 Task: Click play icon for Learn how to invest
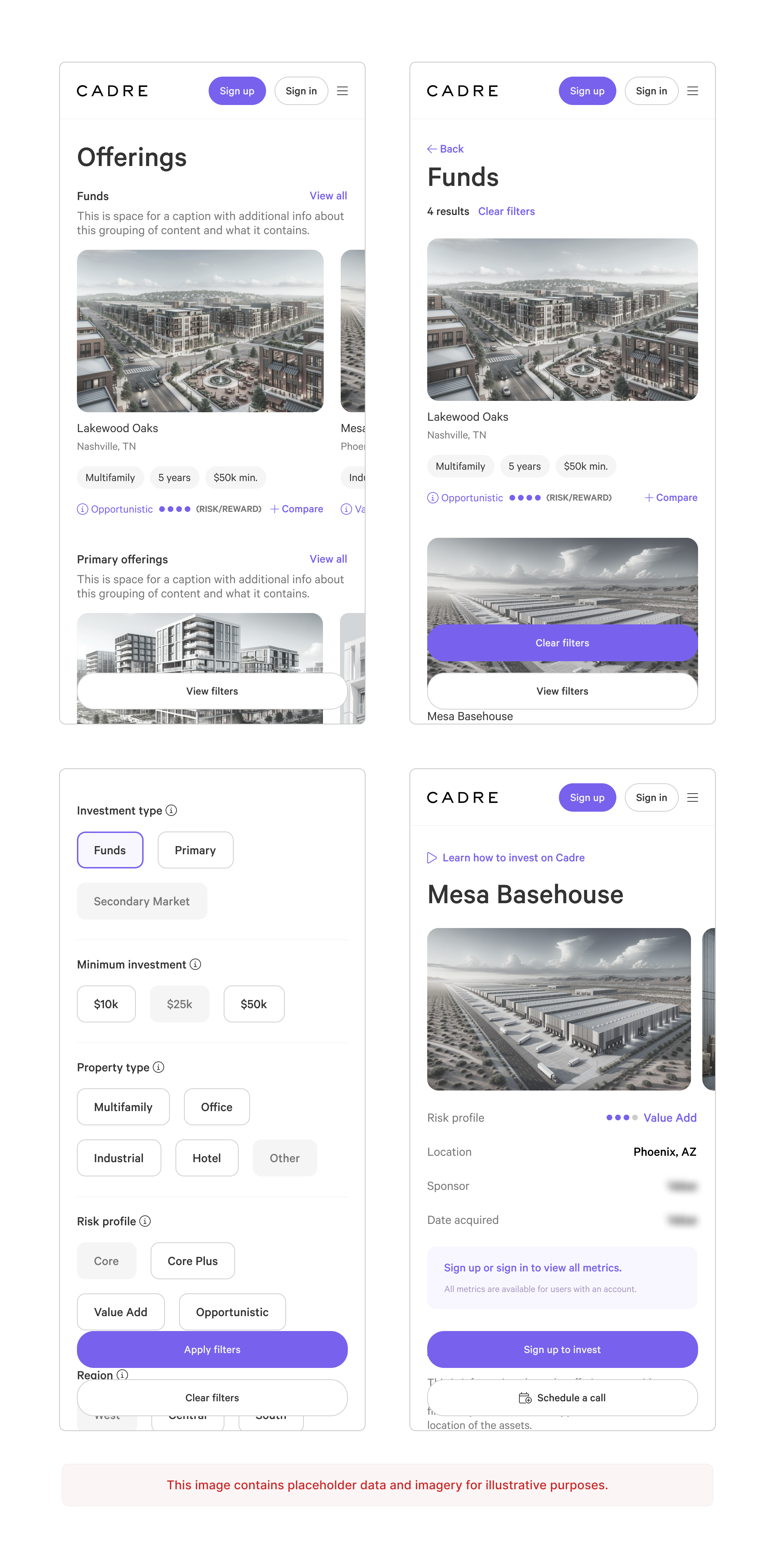432,858
